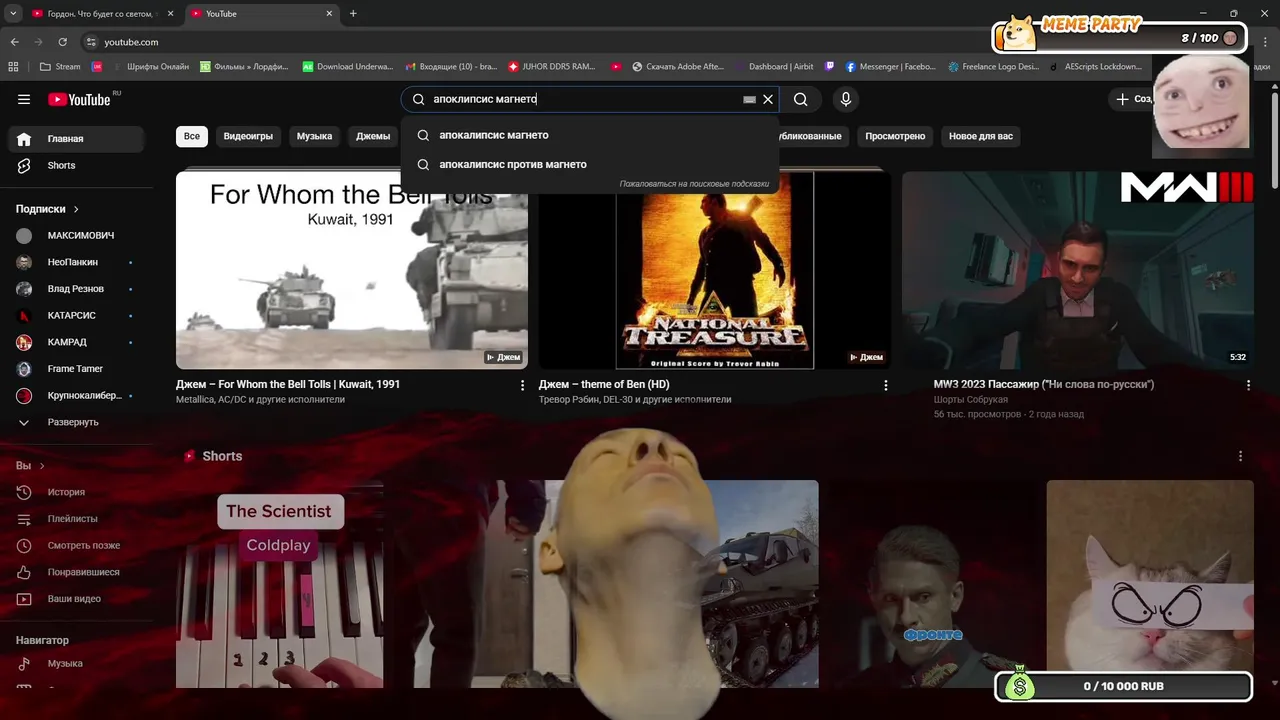The height and width of the screenshot is (720, 1280).
Task: Click the YouTube logo
Action: tap(80, 99)
